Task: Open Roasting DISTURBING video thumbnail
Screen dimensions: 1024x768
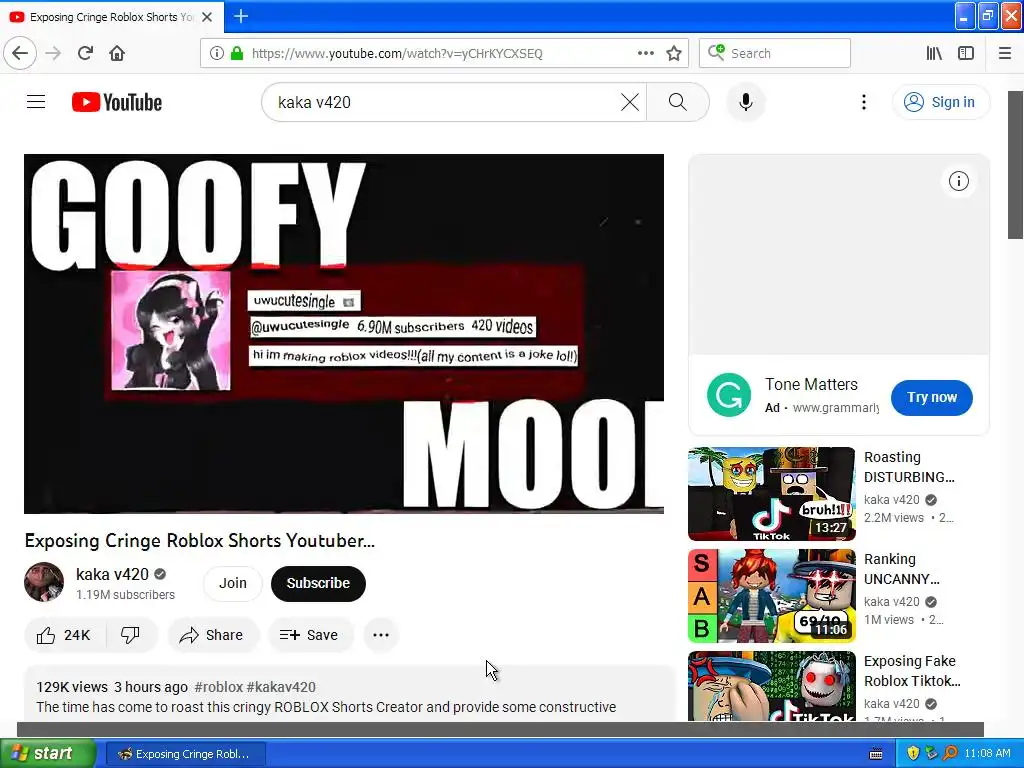Action: (771, 494)
